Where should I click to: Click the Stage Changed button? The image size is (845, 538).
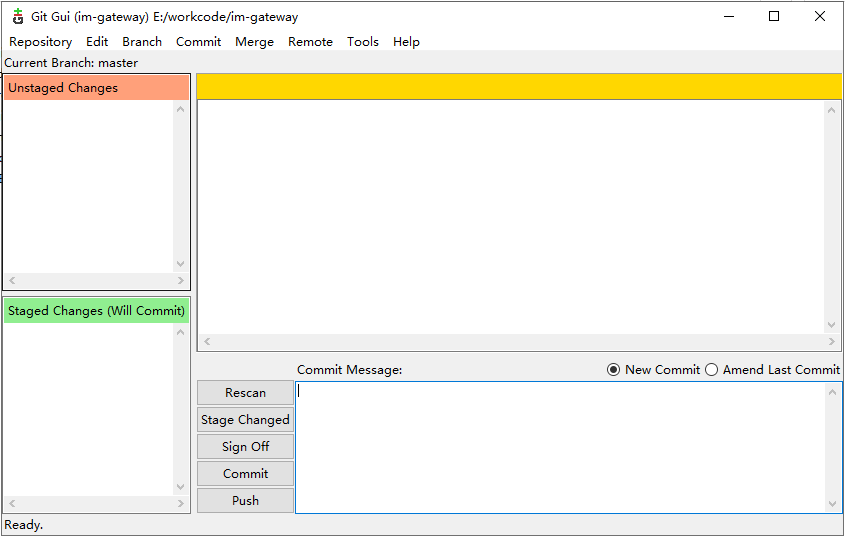pos(245,420)
